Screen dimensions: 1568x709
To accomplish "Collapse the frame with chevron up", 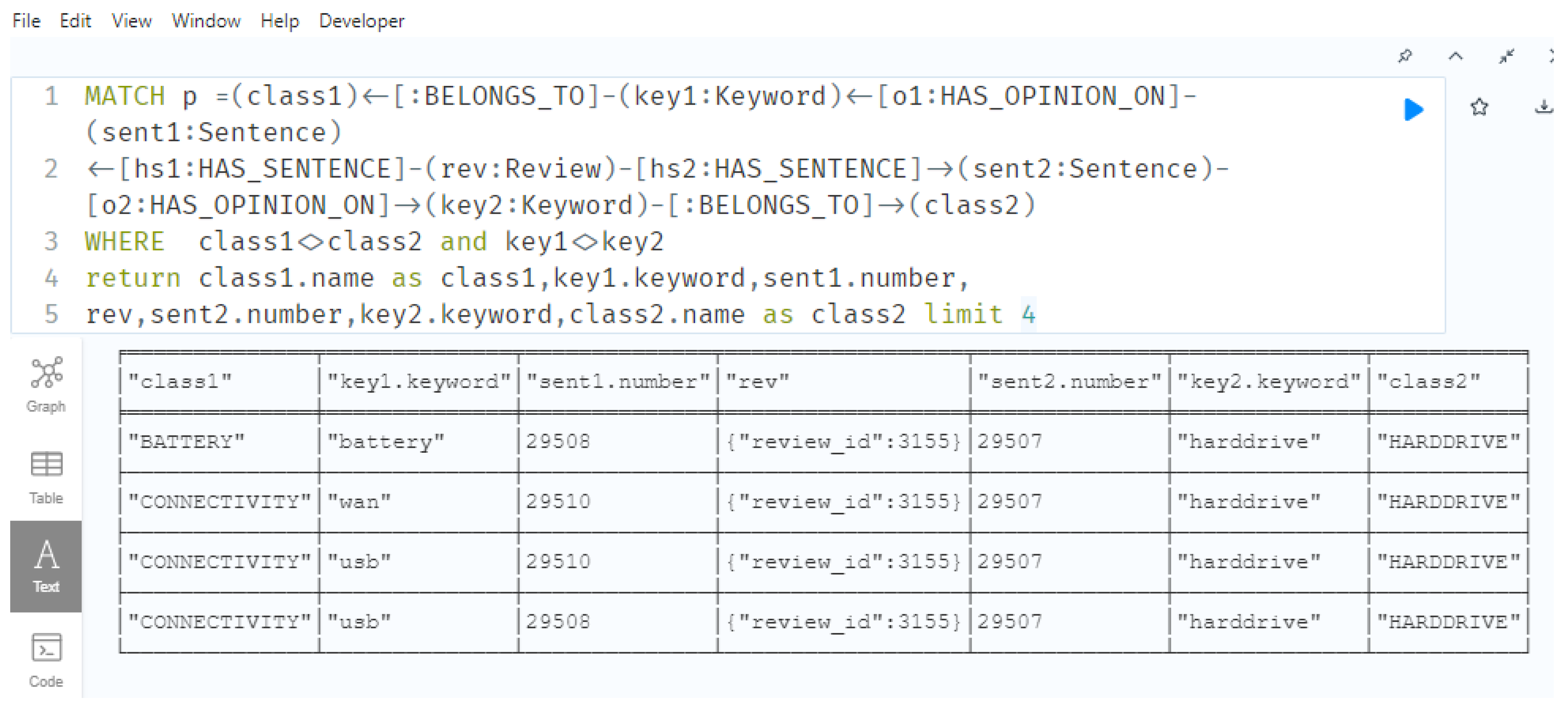I will (1455, 56).
